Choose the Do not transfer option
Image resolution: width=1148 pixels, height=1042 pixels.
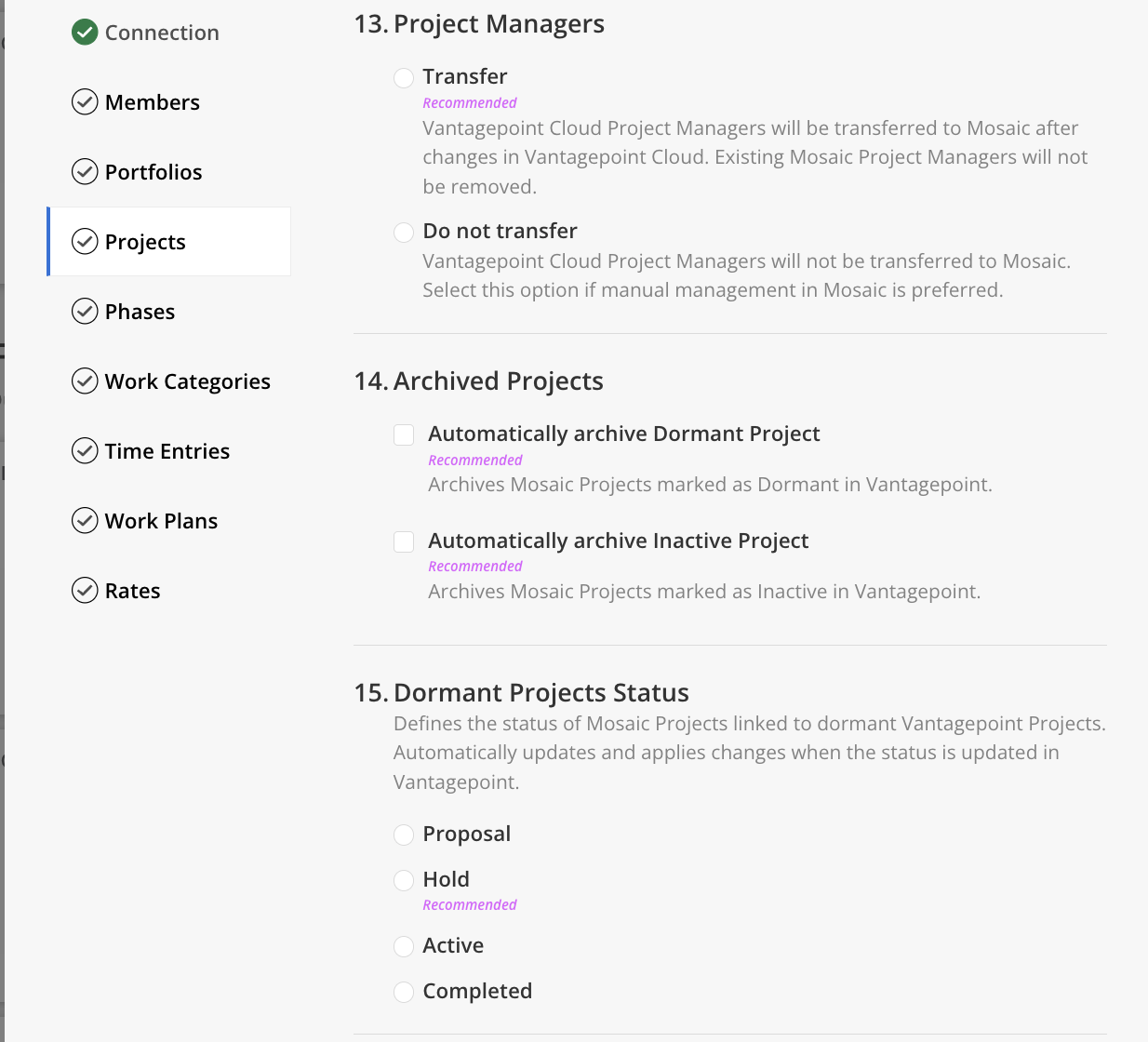coord(404,233)
